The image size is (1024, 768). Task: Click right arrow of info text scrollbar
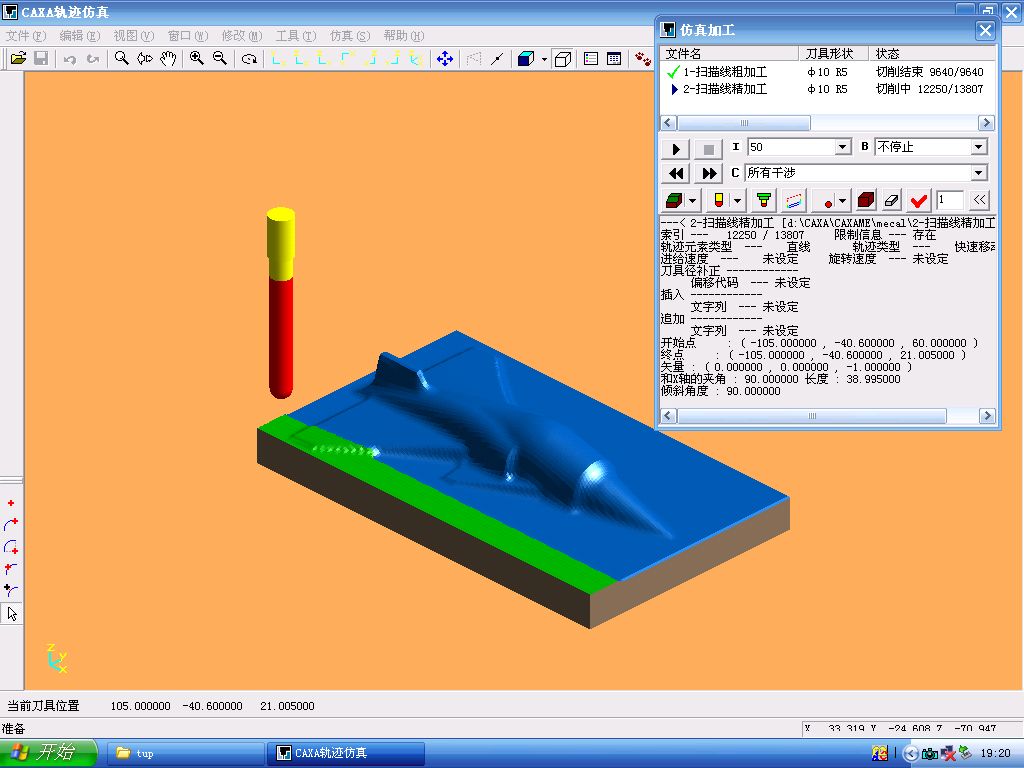pyautogui.click(x=987, y=415)
